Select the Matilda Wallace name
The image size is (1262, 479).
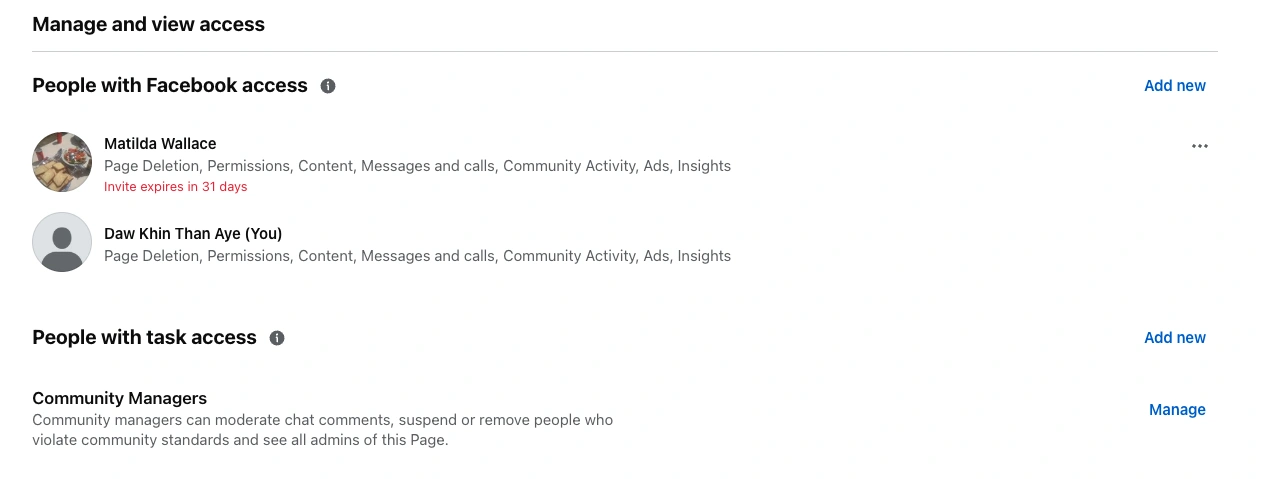(x=160, y=144)
